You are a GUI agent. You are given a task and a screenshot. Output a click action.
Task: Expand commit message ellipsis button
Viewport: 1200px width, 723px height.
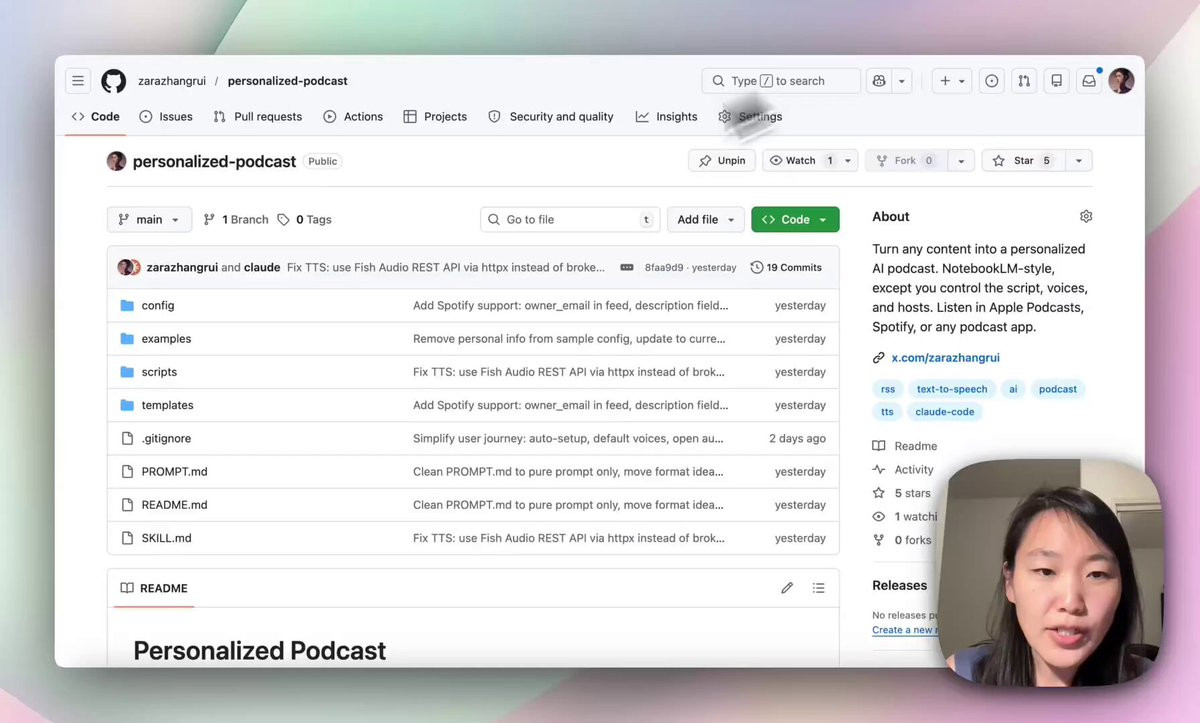click(627, 268)
